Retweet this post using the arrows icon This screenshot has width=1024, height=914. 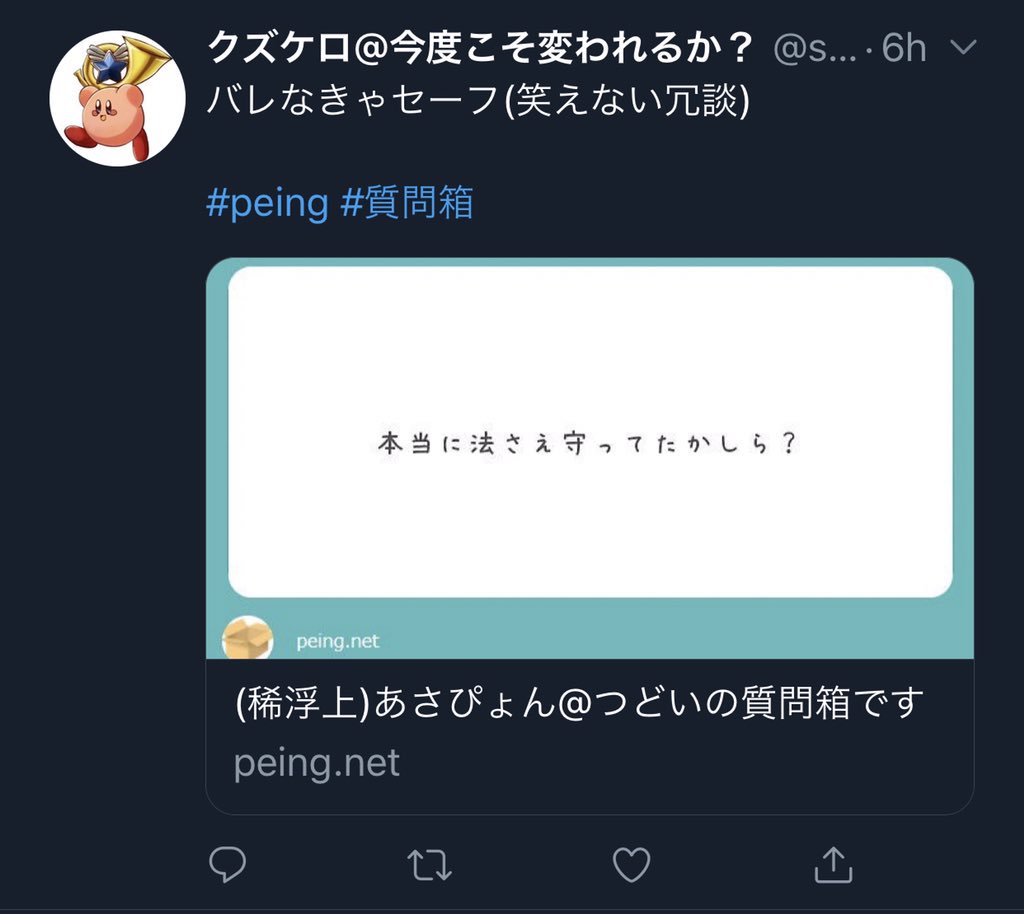[x=429, y=865]
